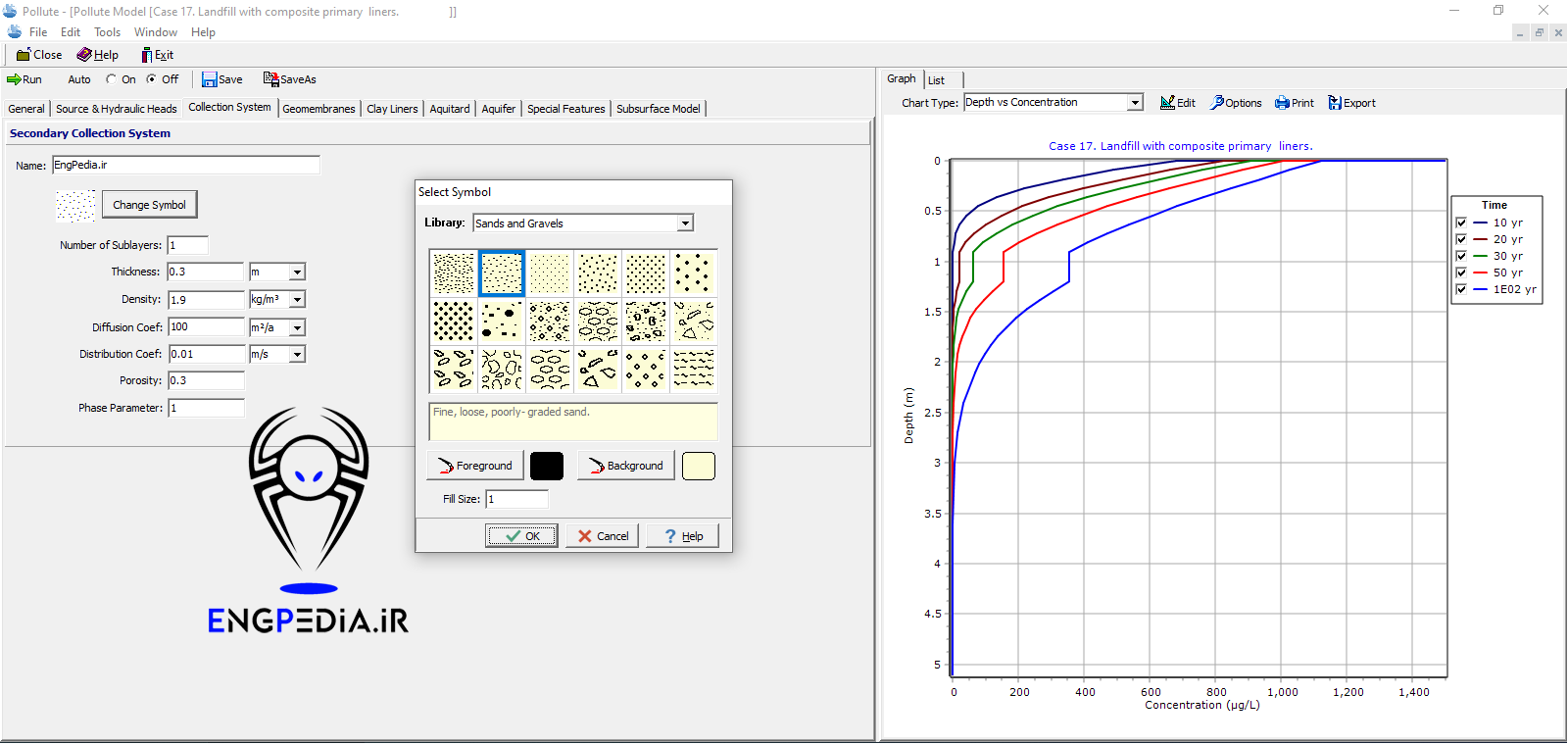
Task: Select the selected fine loose sand symbol
Action: pos(502,273)
